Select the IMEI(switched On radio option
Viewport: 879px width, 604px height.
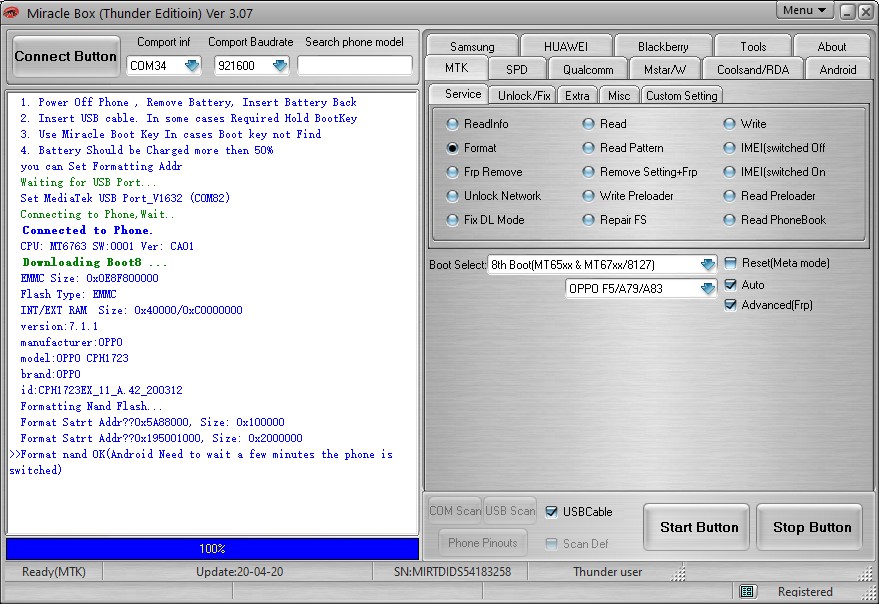(729, 172)
